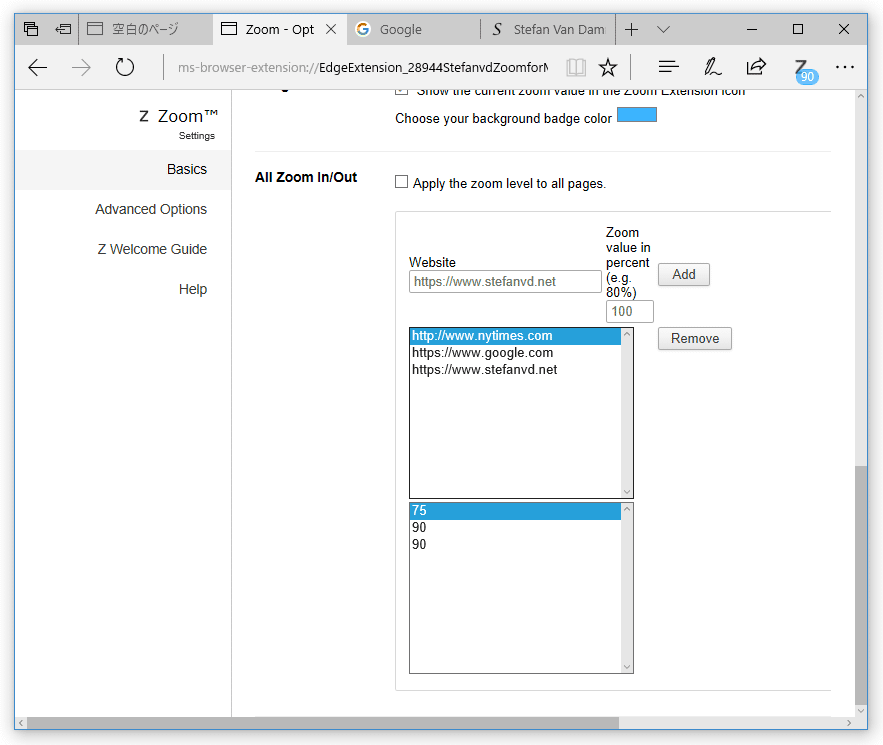Select https://www.google.com in website list
This screenshot has height=745, width=883.
point(515,353)
